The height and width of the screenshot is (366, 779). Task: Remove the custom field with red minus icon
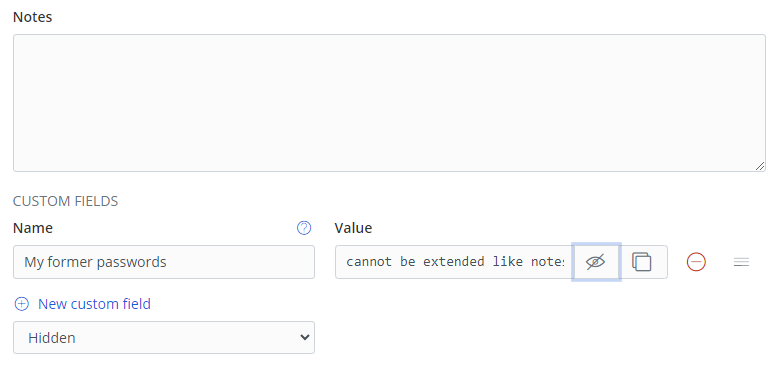pos(696,262)
